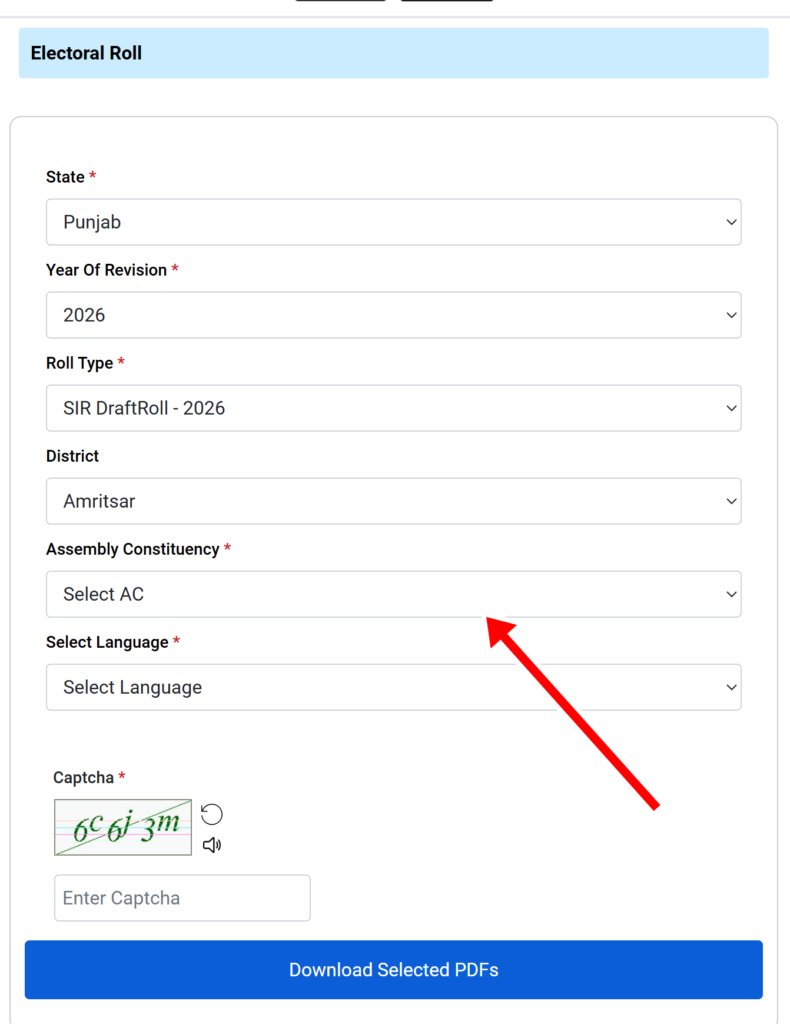Expand the Select Language dropdown
Screen dimensions: 790x1024
pyautogui.click(x=394, y=687)
